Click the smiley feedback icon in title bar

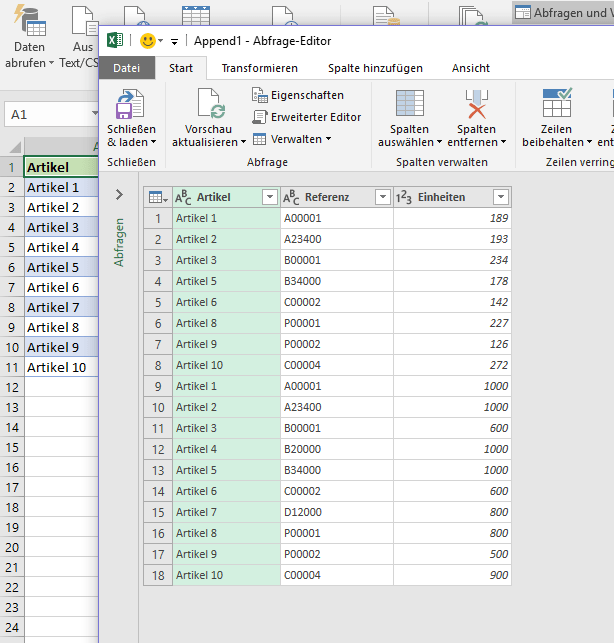pos(147,41)
